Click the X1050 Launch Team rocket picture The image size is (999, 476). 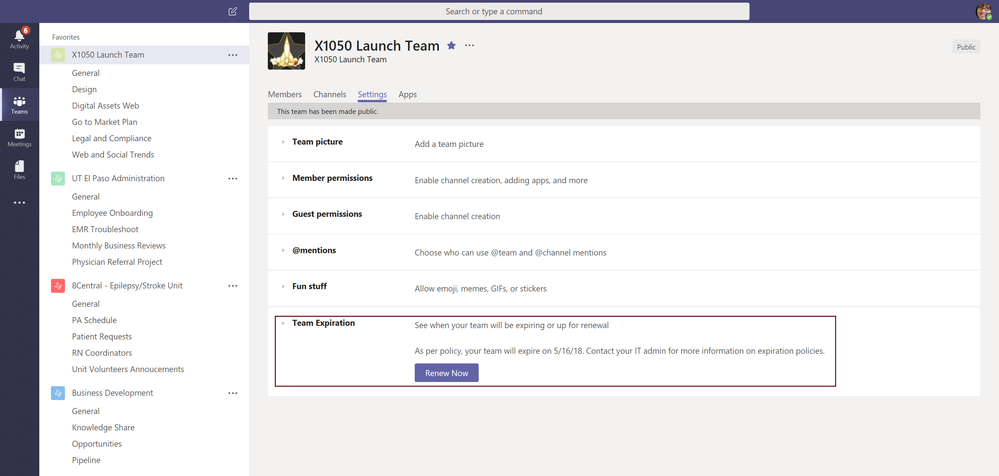[286, 51]
